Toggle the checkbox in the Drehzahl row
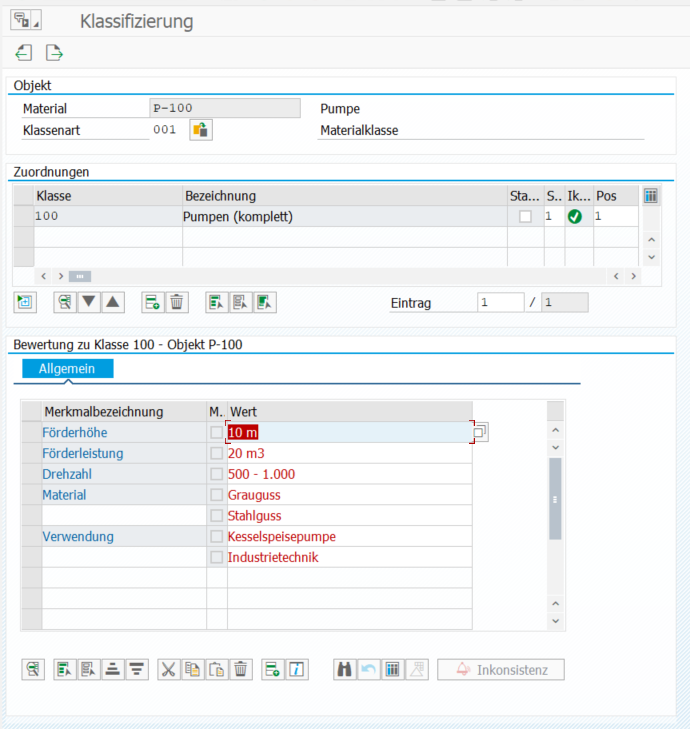Viewport: 690px width, 729px height. [216, 474]
